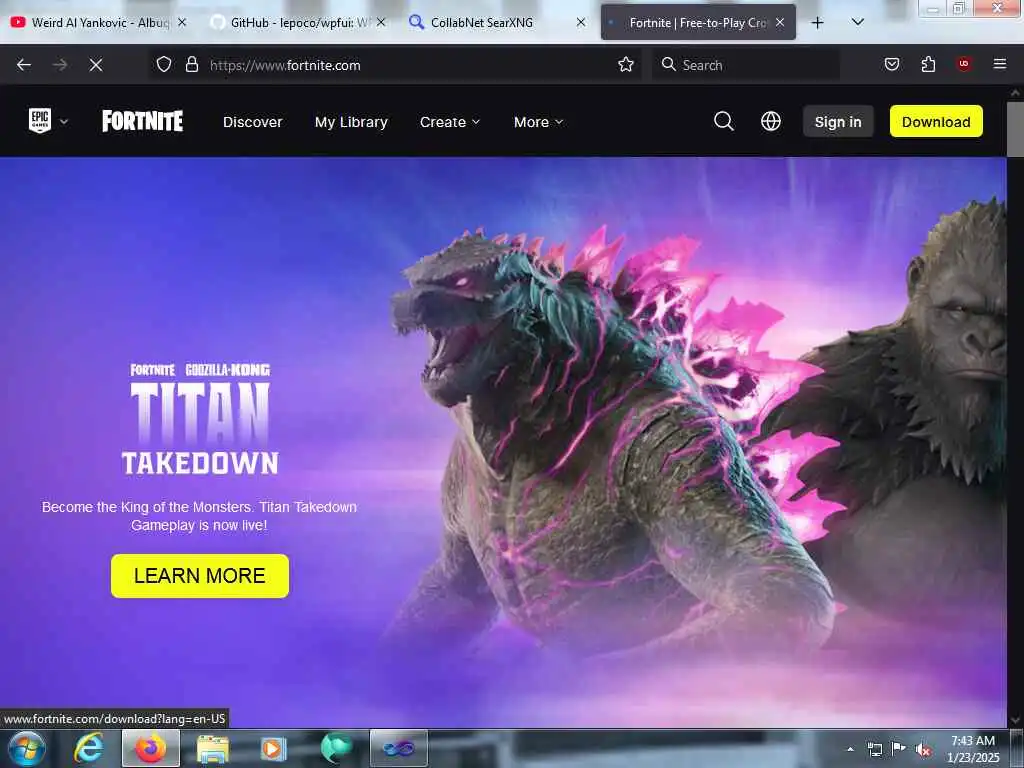Screen dimensions: 1024x768
Task: Open Windows Explorer folder from taskbar
Action: (213, 748)
